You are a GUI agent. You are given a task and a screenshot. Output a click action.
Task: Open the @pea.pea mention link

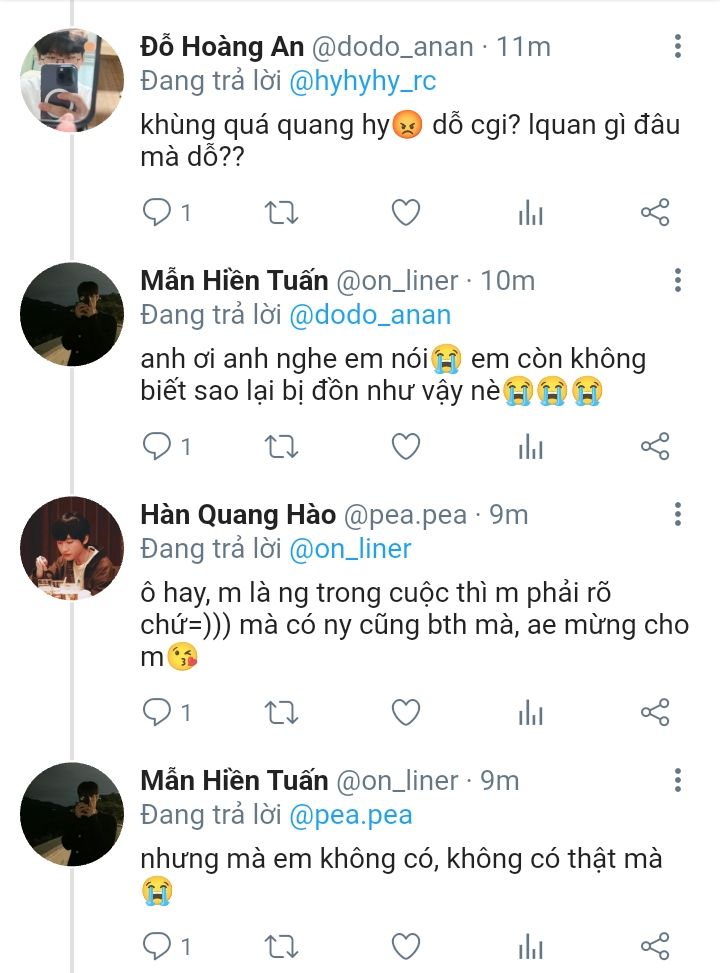tap(351, 815)
